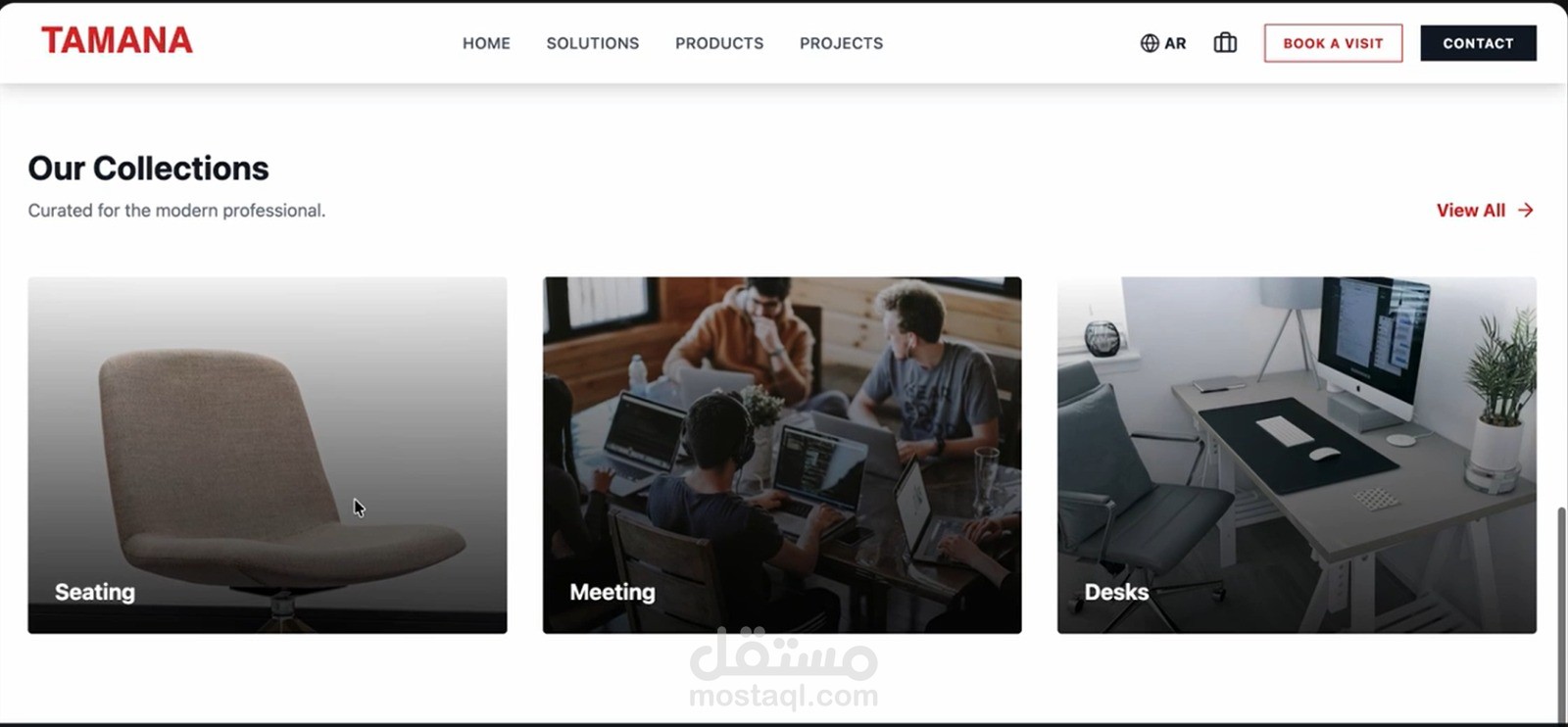
Task: Open the SOLUTIONS menu
Action: [593, 43]
